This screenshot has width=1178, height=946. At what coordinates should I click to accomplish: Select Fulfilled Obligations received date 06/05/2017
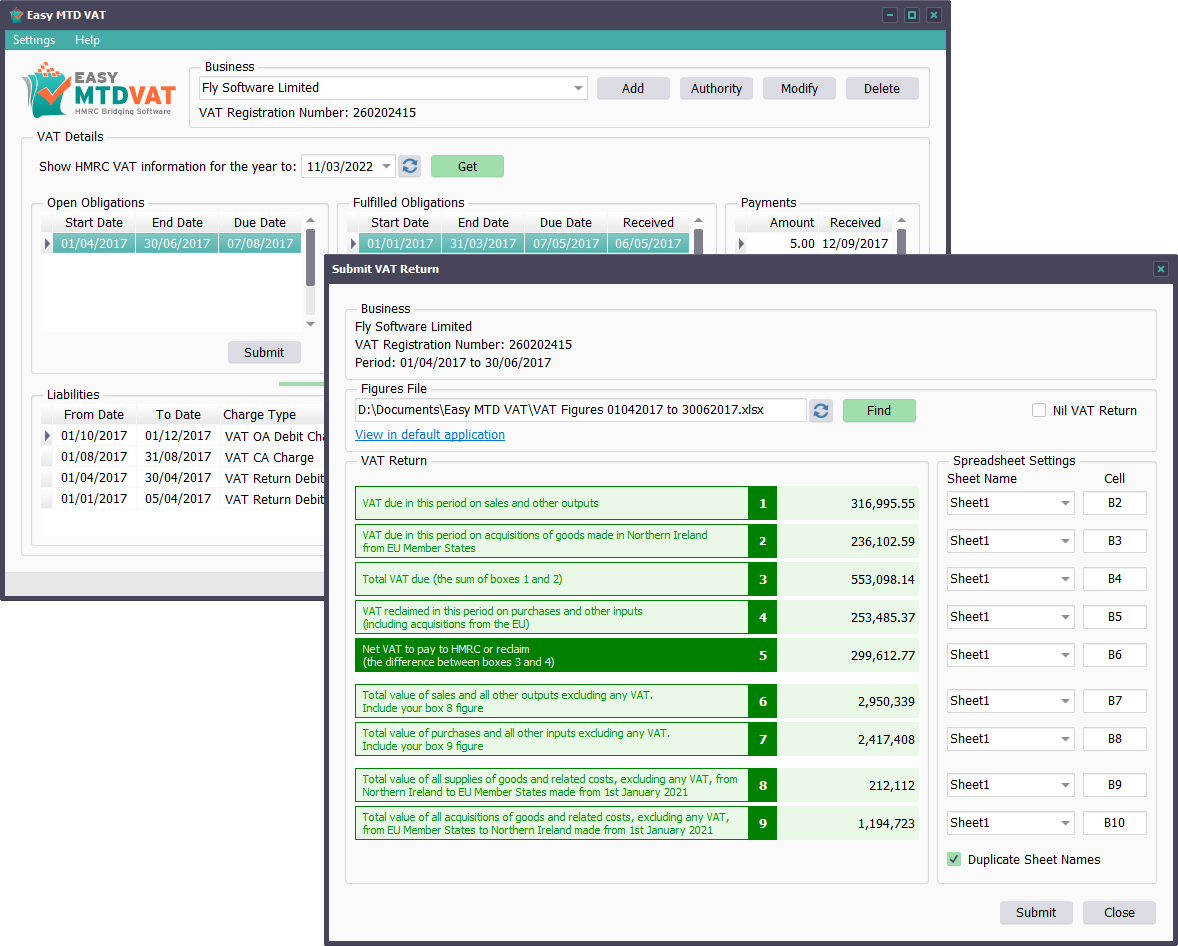[x=648, y=243]
